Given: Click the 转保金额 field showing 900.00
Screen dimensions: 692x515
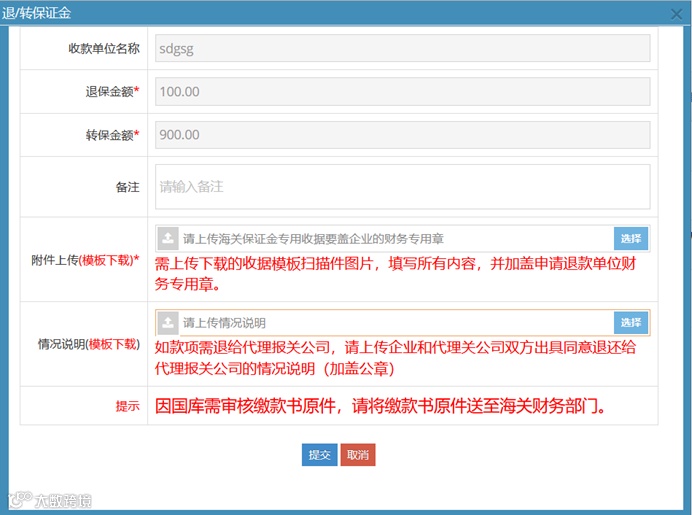Looking at the screenshot, I should [x=402, y=135].
